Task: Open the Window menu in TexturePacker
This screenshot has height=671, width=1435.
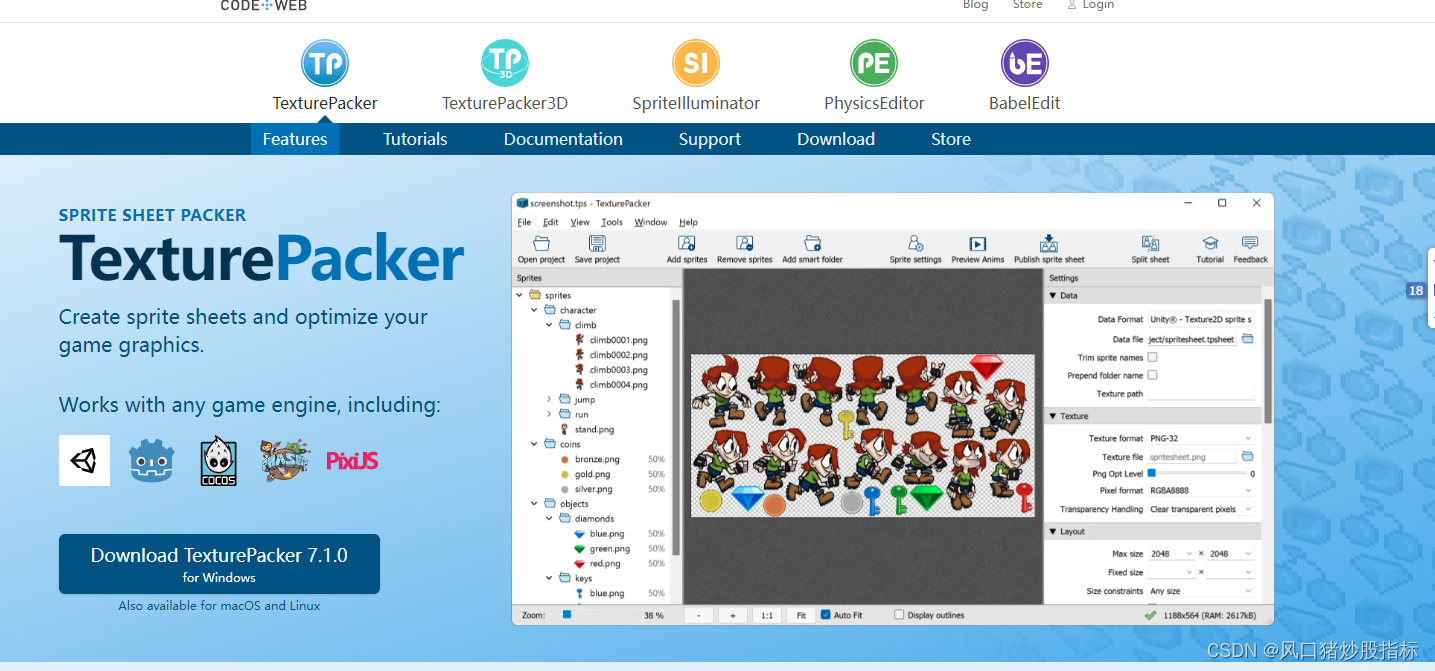Action: click(651, 222)
